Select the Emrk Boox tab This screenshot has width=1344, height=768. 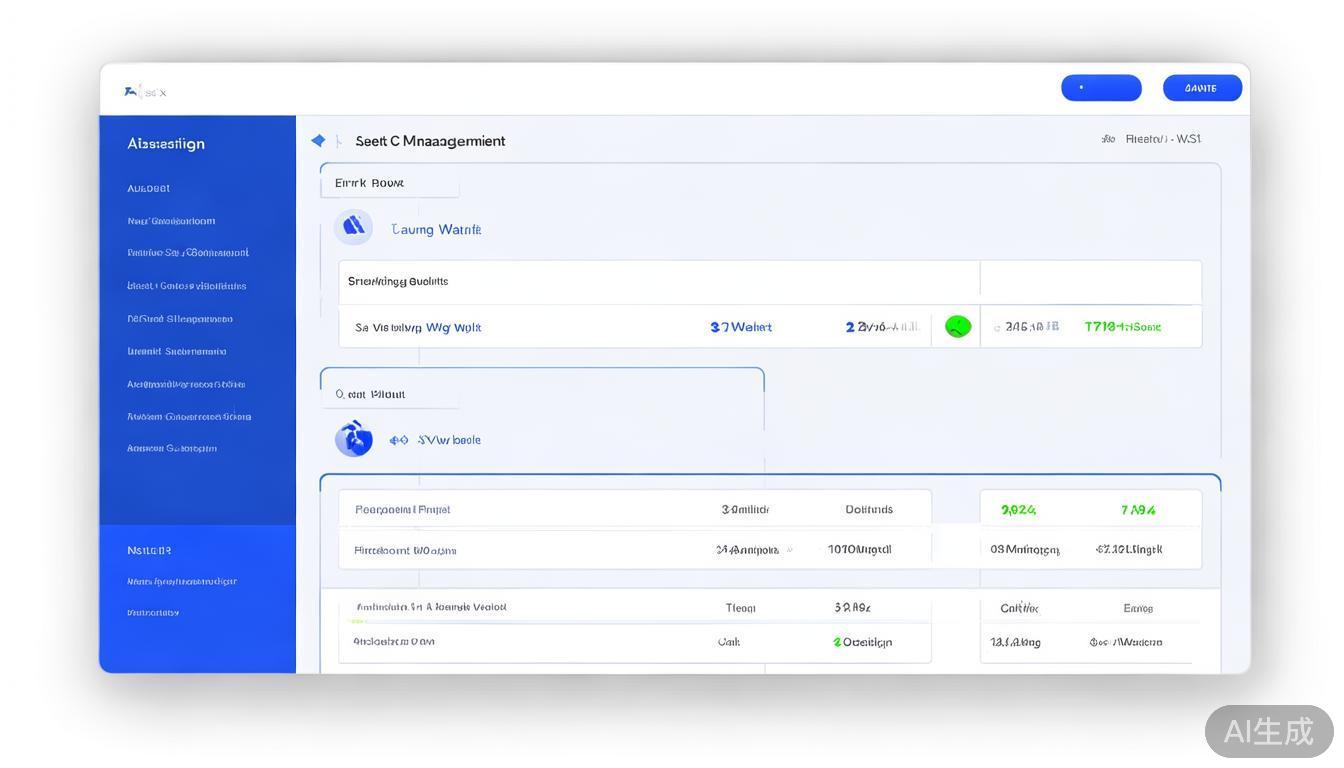tap(370, 183)
